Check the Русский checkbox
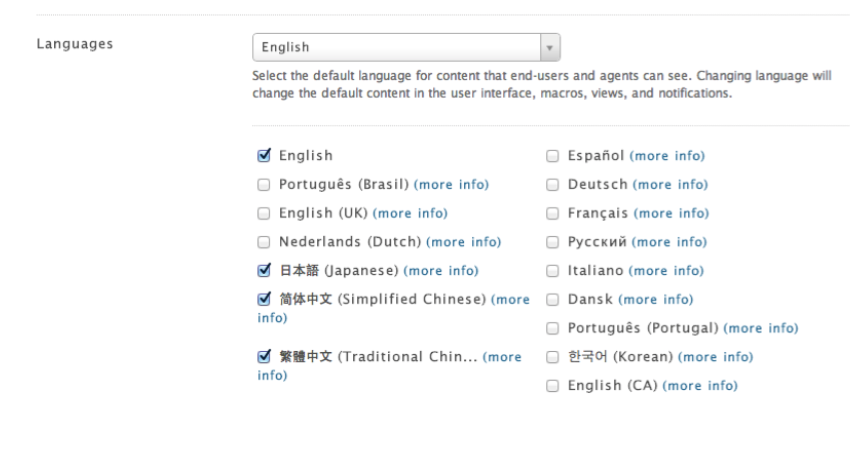The height and width of the screenshot is (452, 859). click(x=552, y=242)
